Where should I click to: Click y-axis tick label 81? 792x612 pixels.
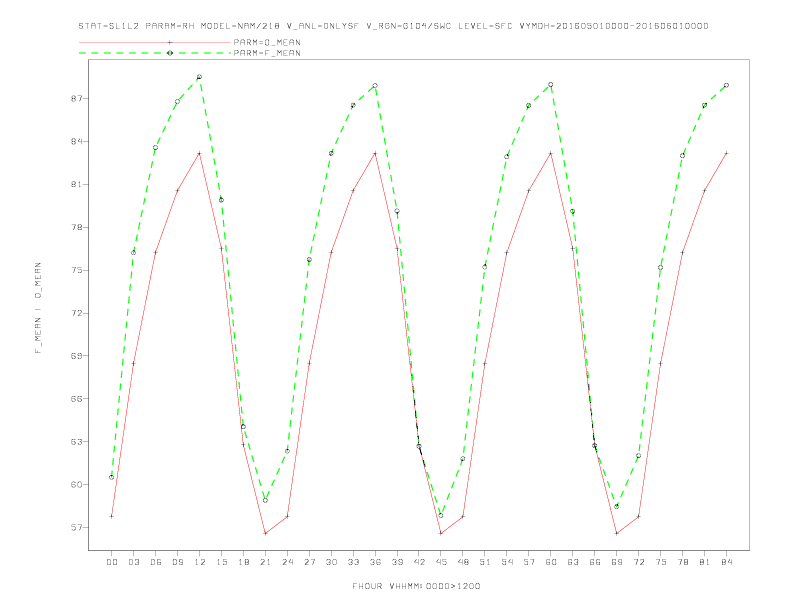point(77,184)
